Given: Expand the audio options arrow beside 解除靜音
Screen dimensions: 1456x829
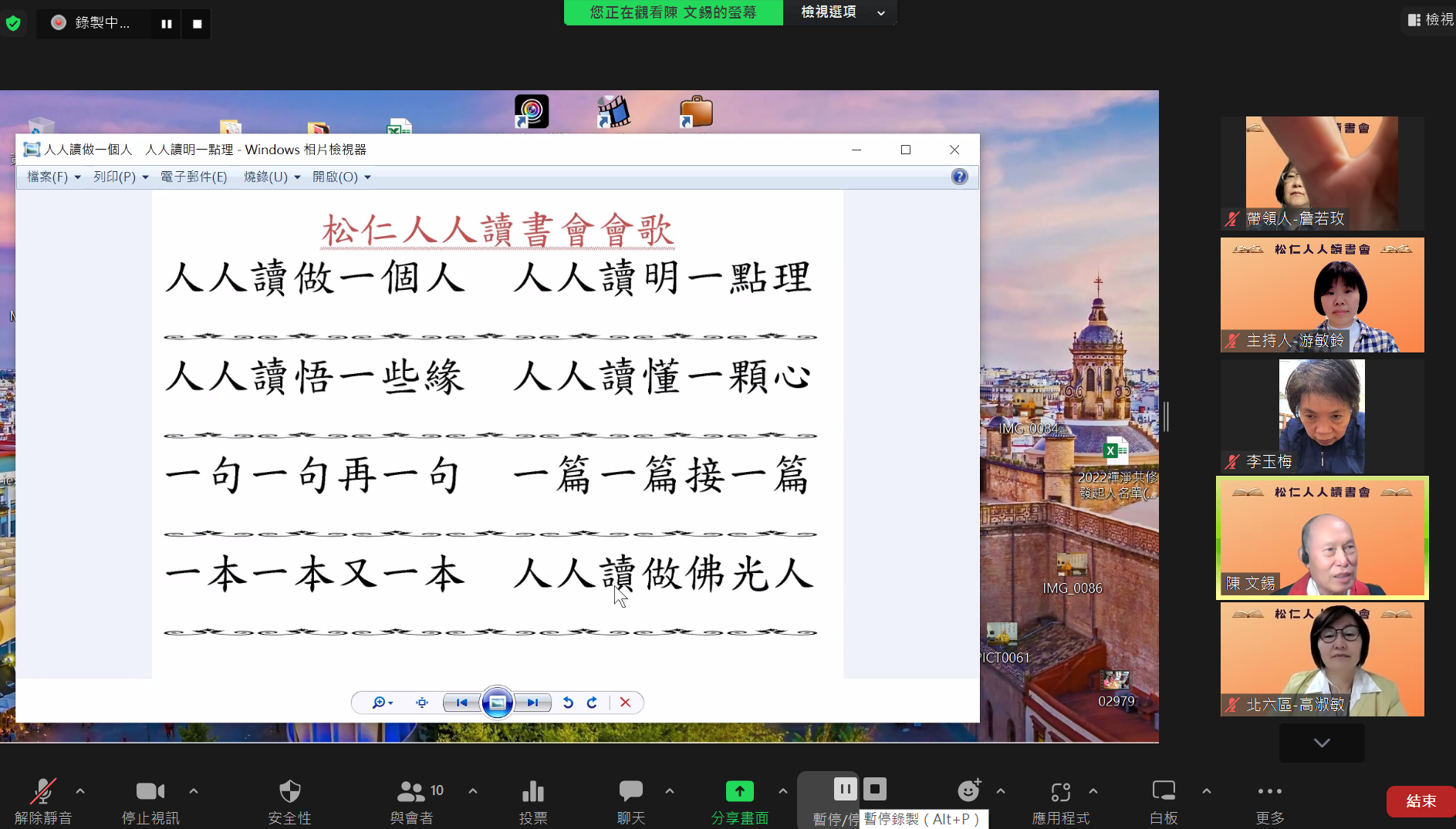Looking at the screenshot, I should [x=80, y=791].
